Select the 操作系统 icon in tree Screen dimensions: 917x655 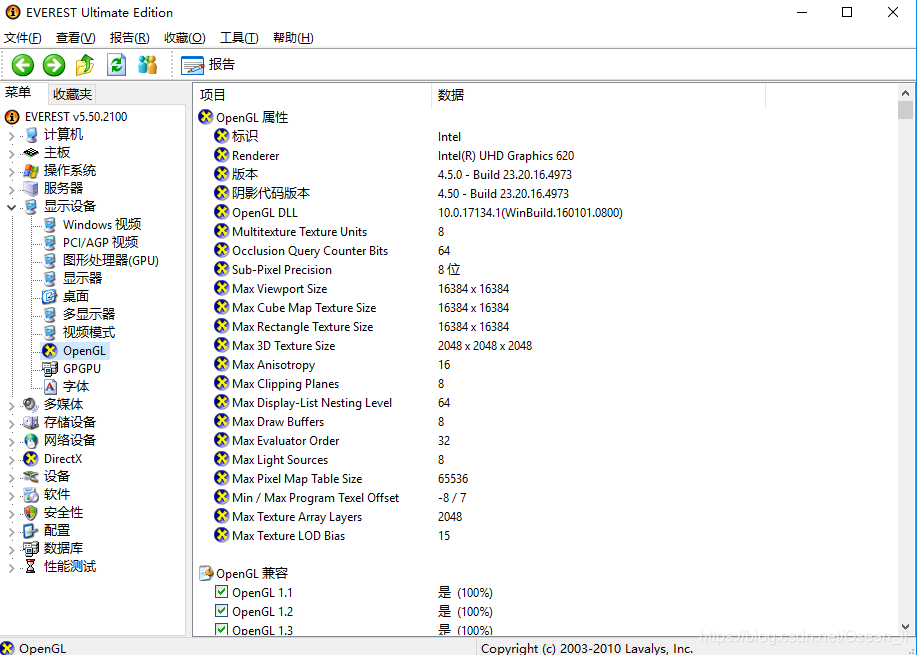[x=31, y=171]
